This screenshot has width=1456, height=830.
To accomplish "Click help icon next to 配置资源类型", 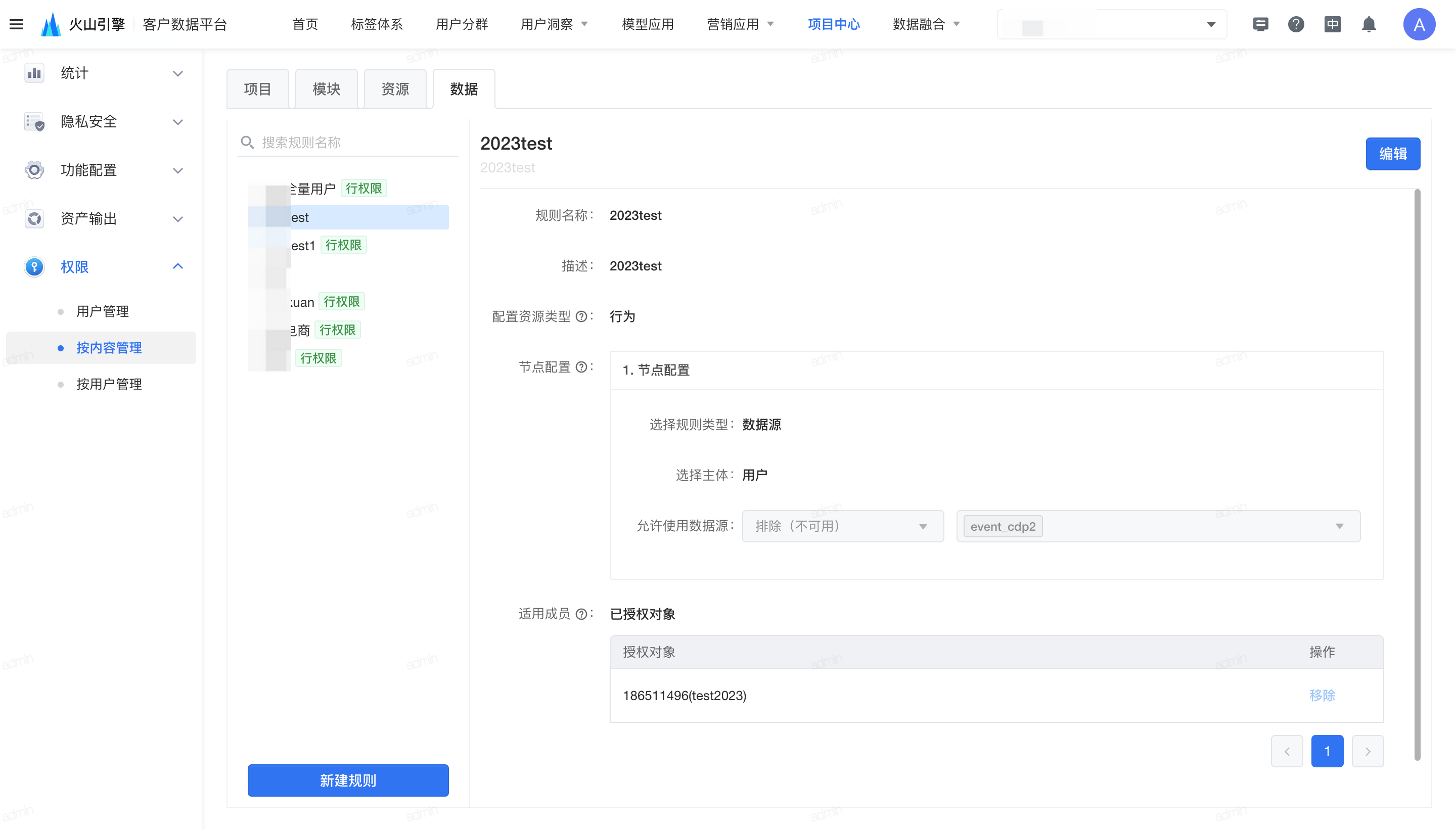I will coord(581,317).
